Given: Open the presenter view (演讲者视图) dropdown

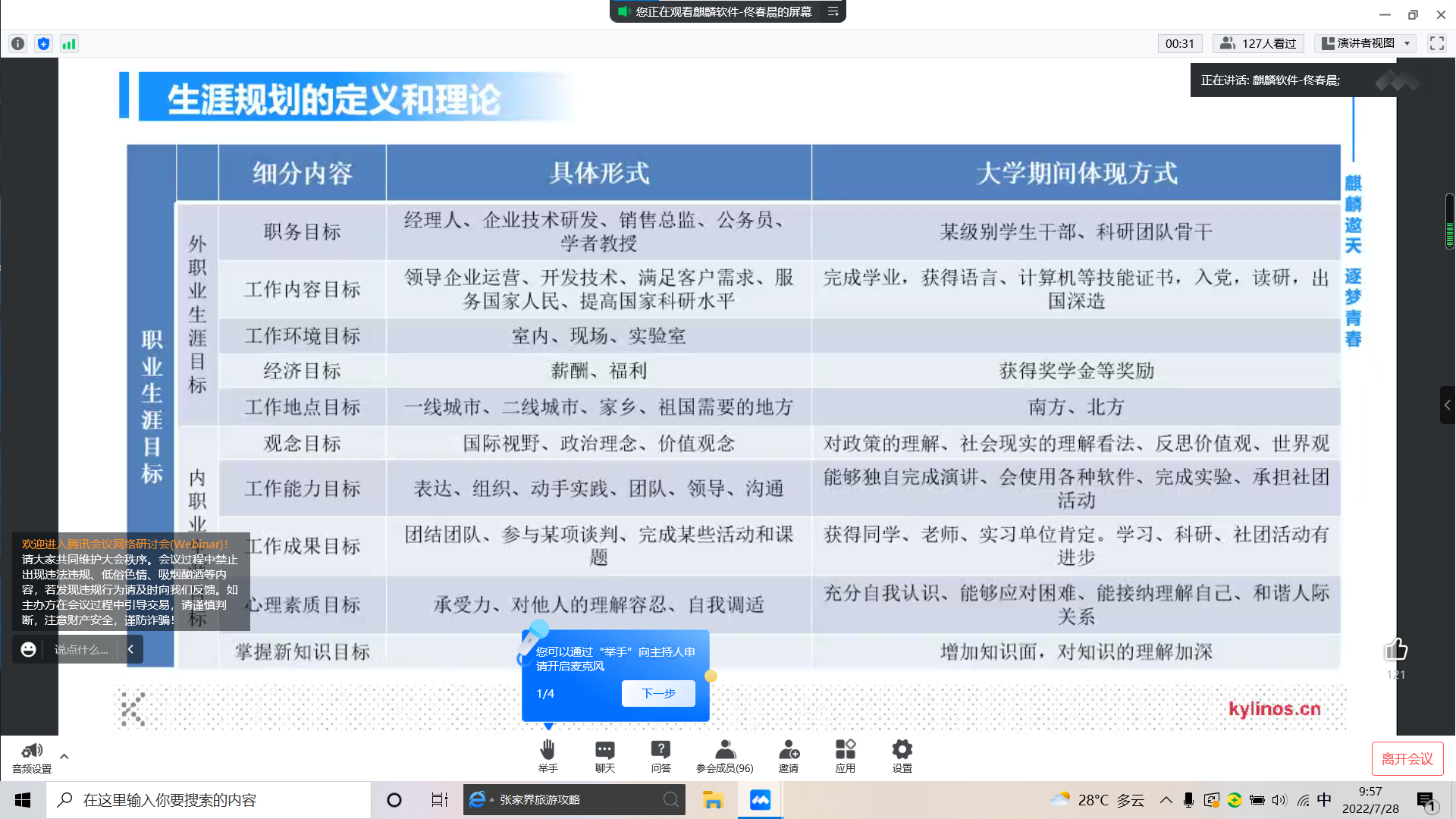Looking at the screenshot, I should (x=1366, y=43).
